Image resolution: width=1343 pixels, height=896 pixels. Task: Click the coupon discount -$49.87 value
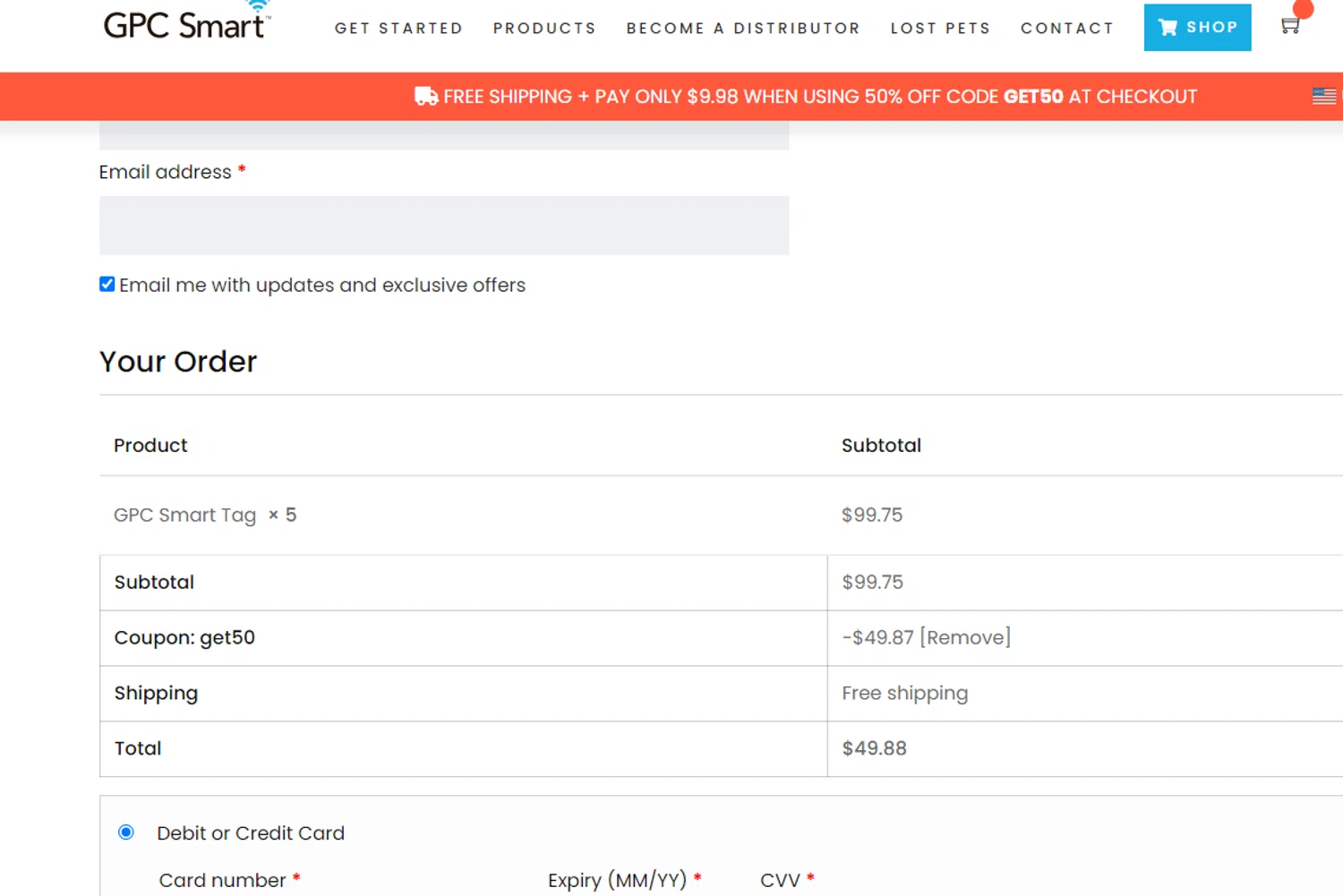pos(877,637)
